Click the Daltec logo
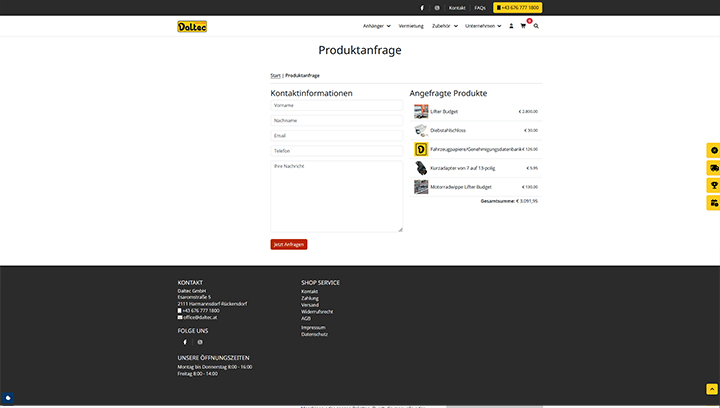Image resolution: width=720 pixels, height=408 pixels. tap(192, 26)
